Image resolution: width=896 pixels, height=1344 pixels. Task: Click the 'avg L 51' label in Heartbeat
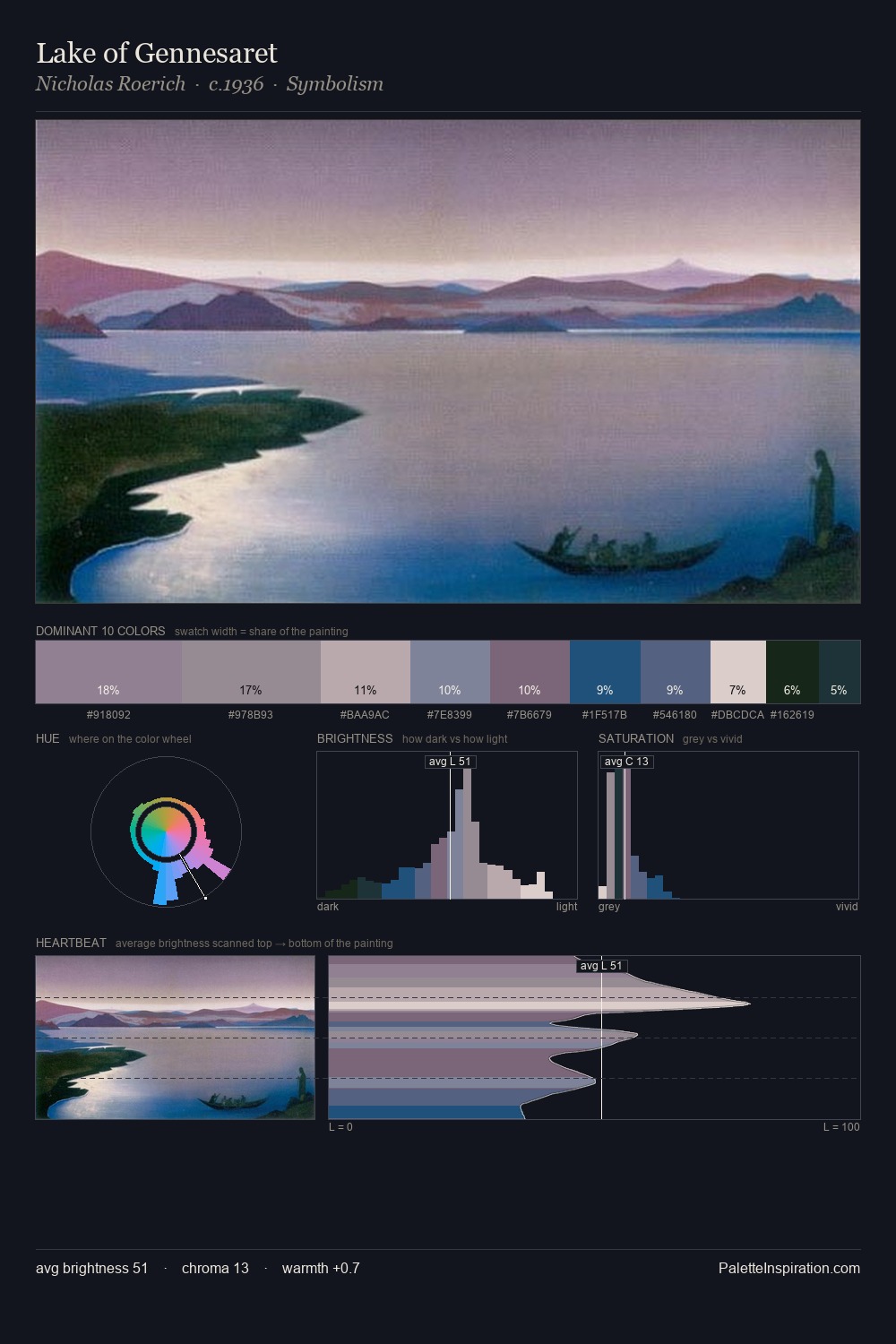tap(601, 966)
